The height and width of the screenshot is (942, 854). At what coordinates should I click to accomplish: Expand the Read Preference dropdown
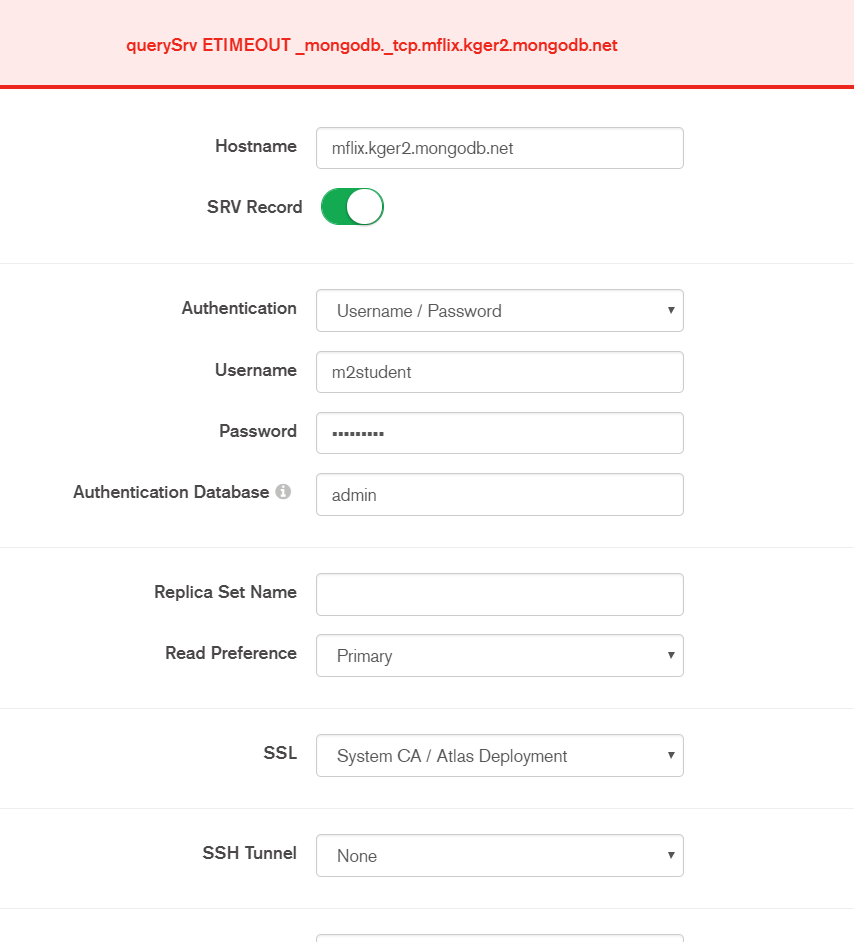[x=499, y=656]
